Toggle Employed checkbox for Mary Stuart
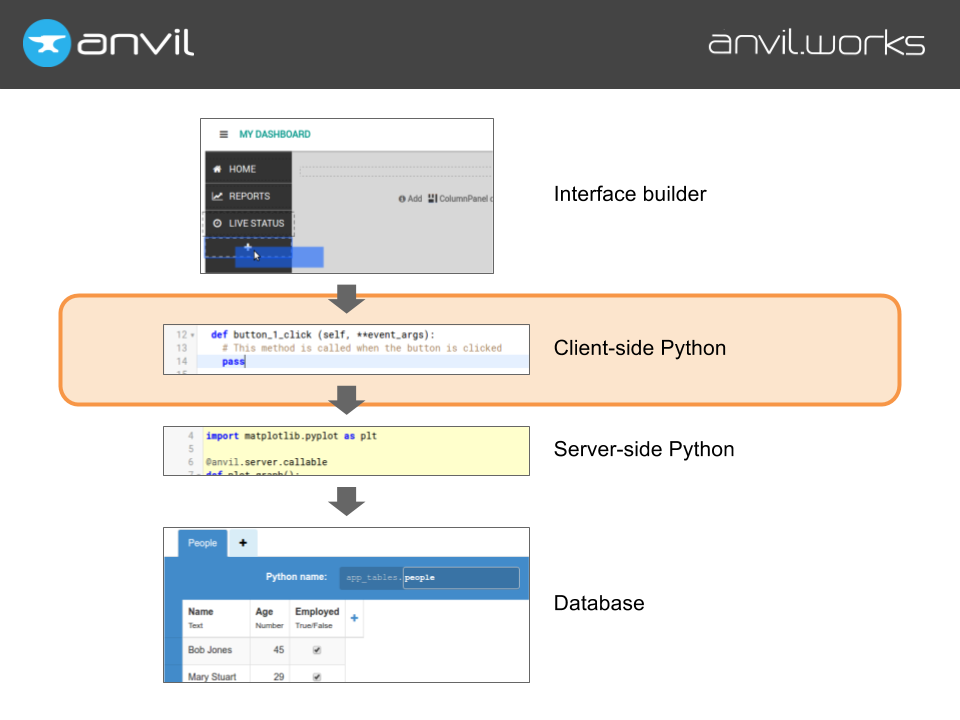 pos(317,677)
